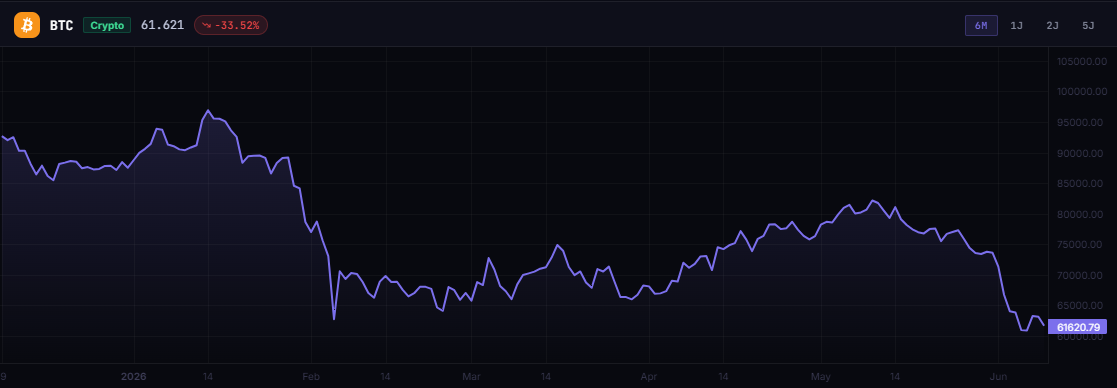The height and width of the screenshot is (388, 1117).
Task: Switch to the 1J time range
Action: 1017,26
